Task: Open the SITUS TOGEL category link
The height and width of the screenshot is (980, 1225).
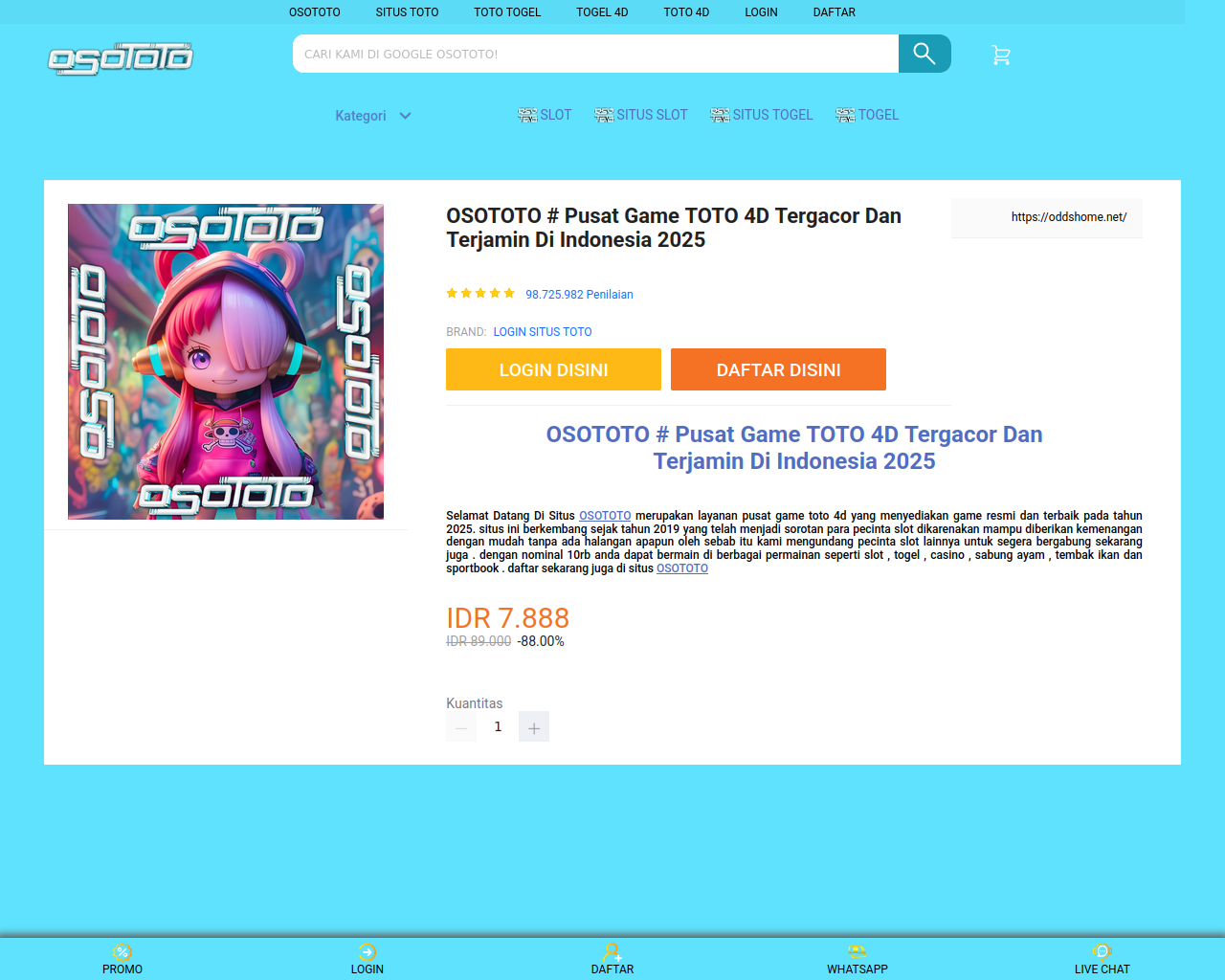Action: 762,115
